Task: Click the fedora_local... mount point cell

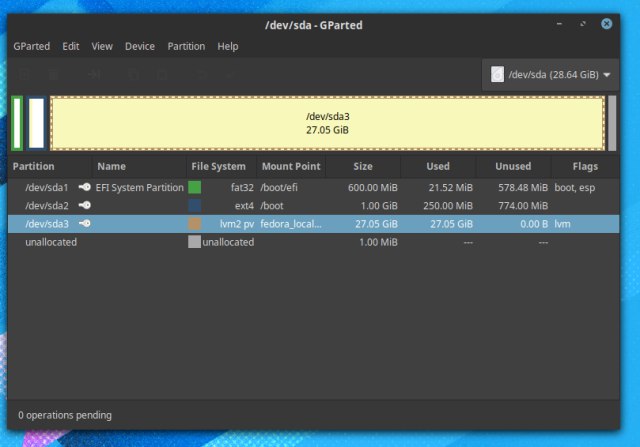Action: 291,224
